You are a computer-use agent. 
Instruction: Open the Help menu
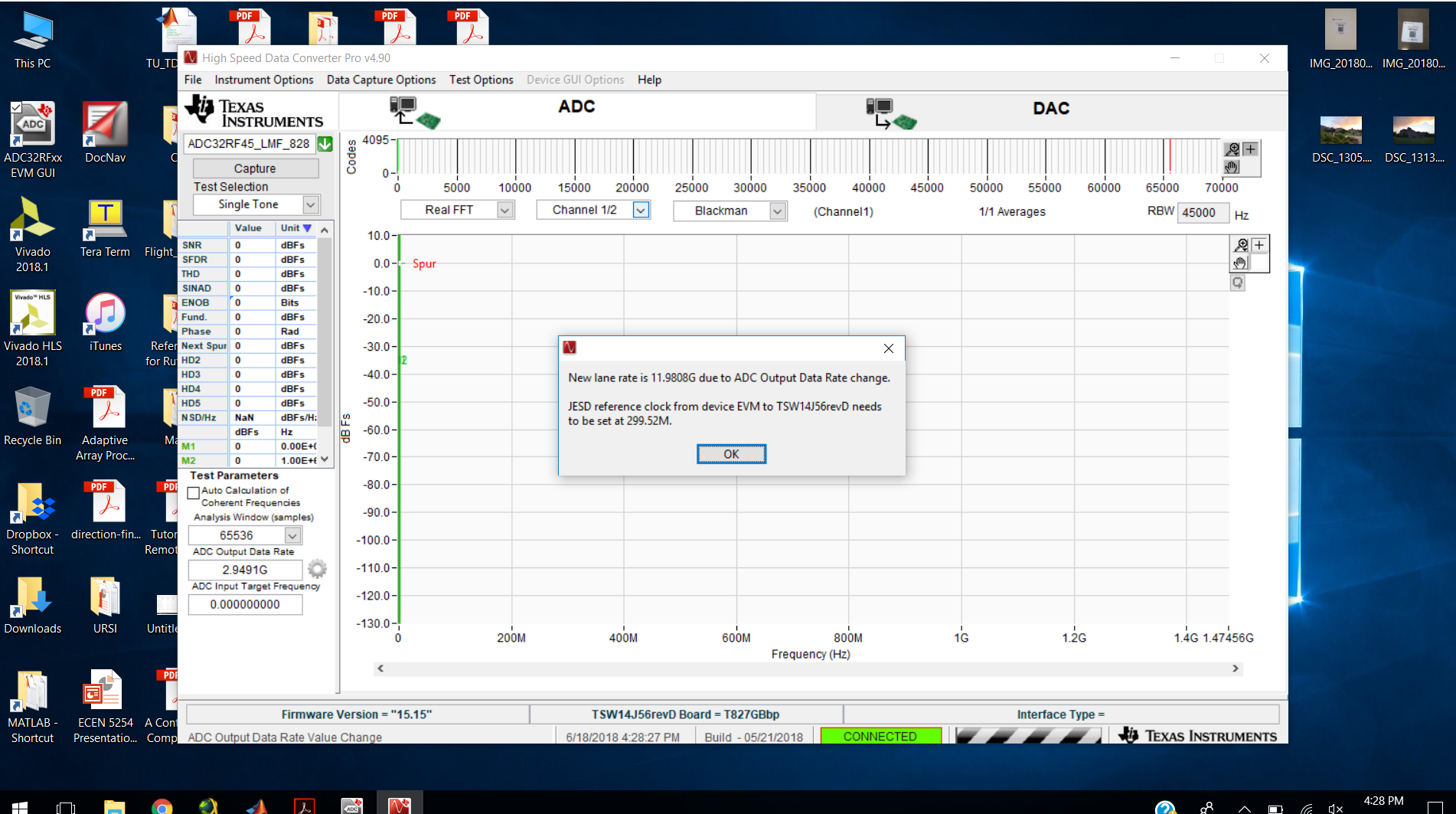tap(649, 80)
